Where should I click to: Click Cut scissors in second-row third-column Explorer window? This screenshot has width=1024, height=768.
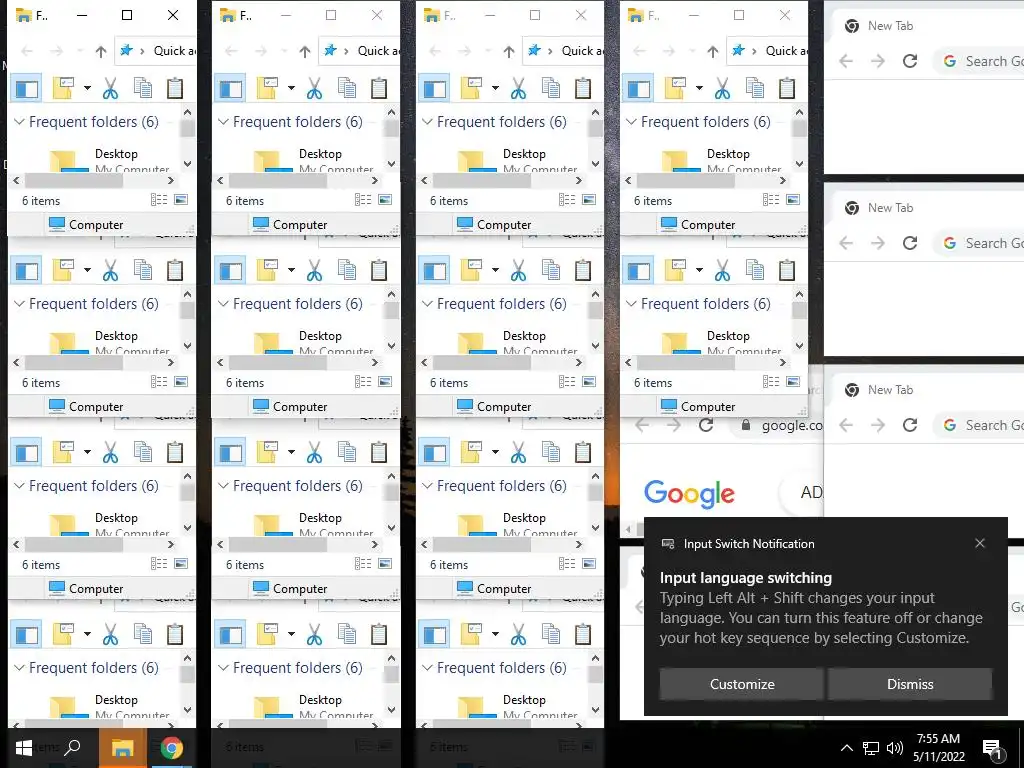tap(519, 270)
